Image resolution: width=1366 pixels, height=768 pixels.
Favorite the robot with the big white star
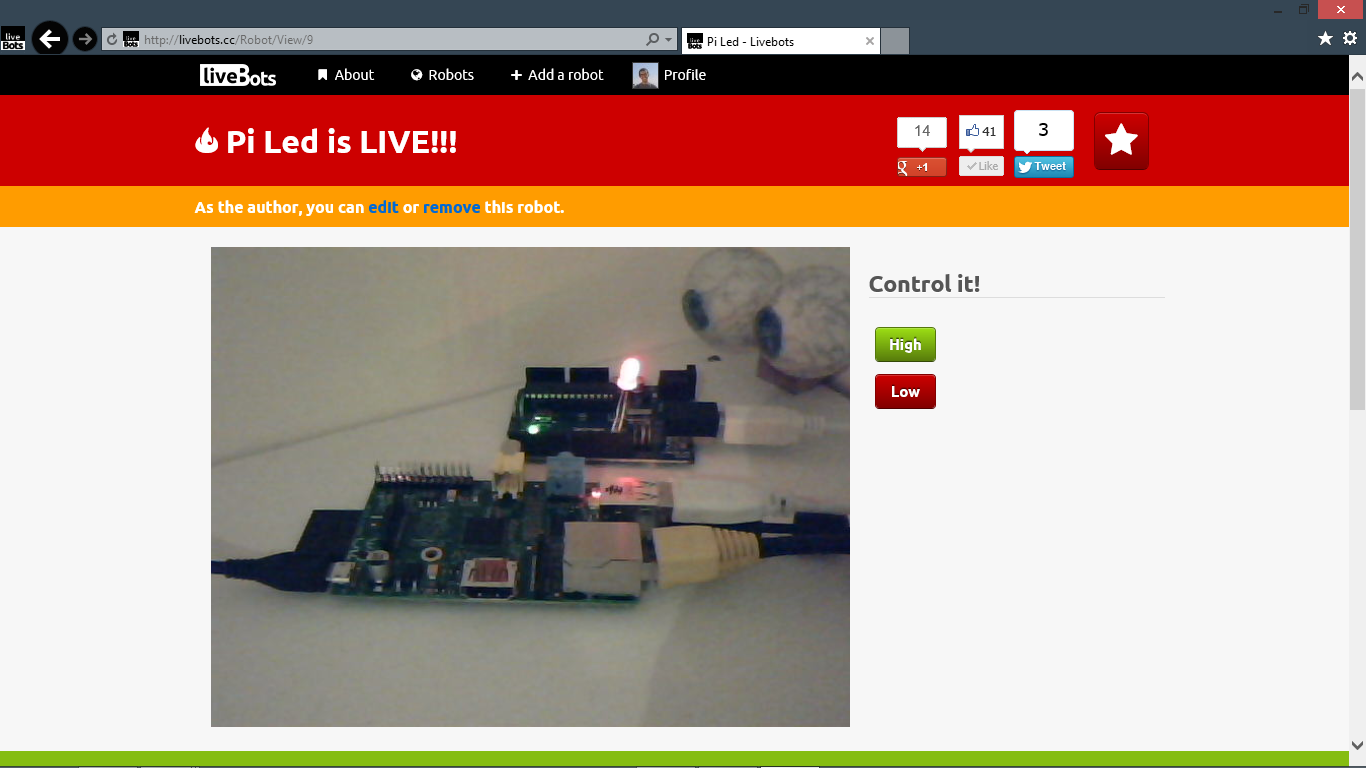[x=1121, y=140]
